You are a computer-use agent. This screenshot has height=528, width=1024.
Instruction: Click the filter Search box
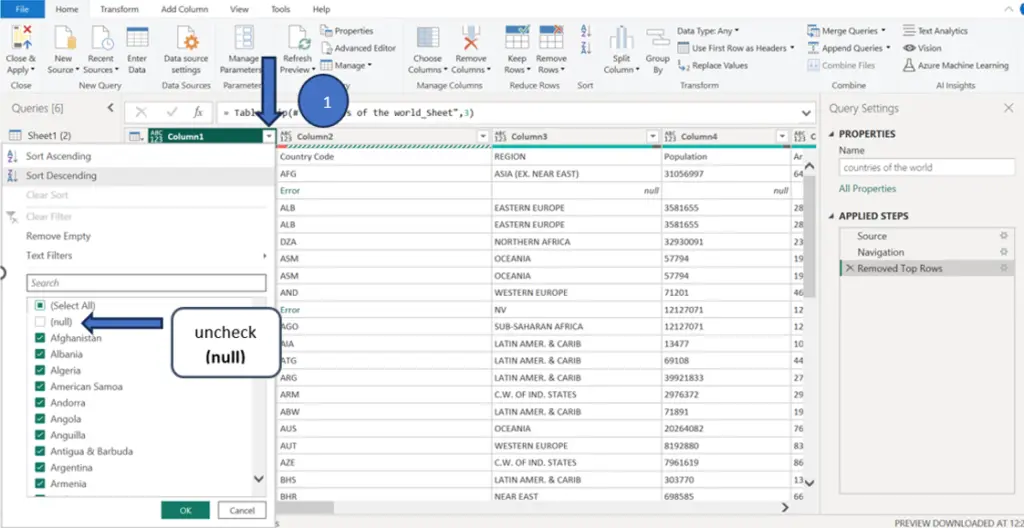tap(146, 283)
